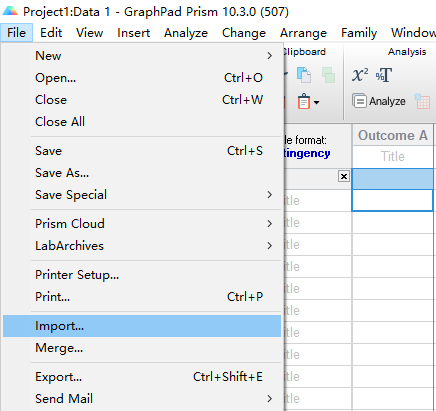This screenshot has height=411, width=436.
Task: Open the Arrange menu
Action: click(303, 33)
